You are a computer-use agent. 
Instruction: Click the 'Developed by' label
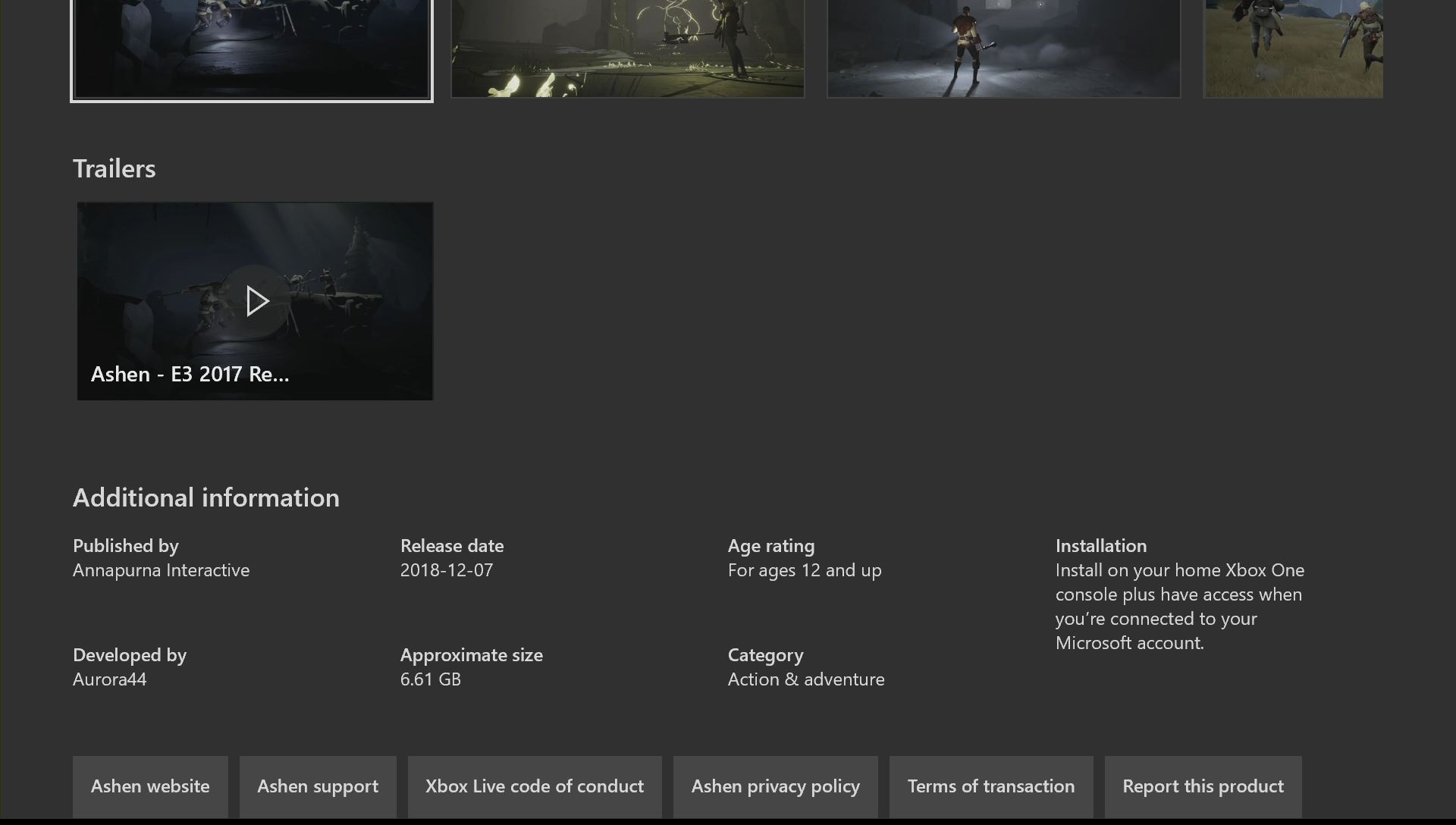[x=130, y=655]
